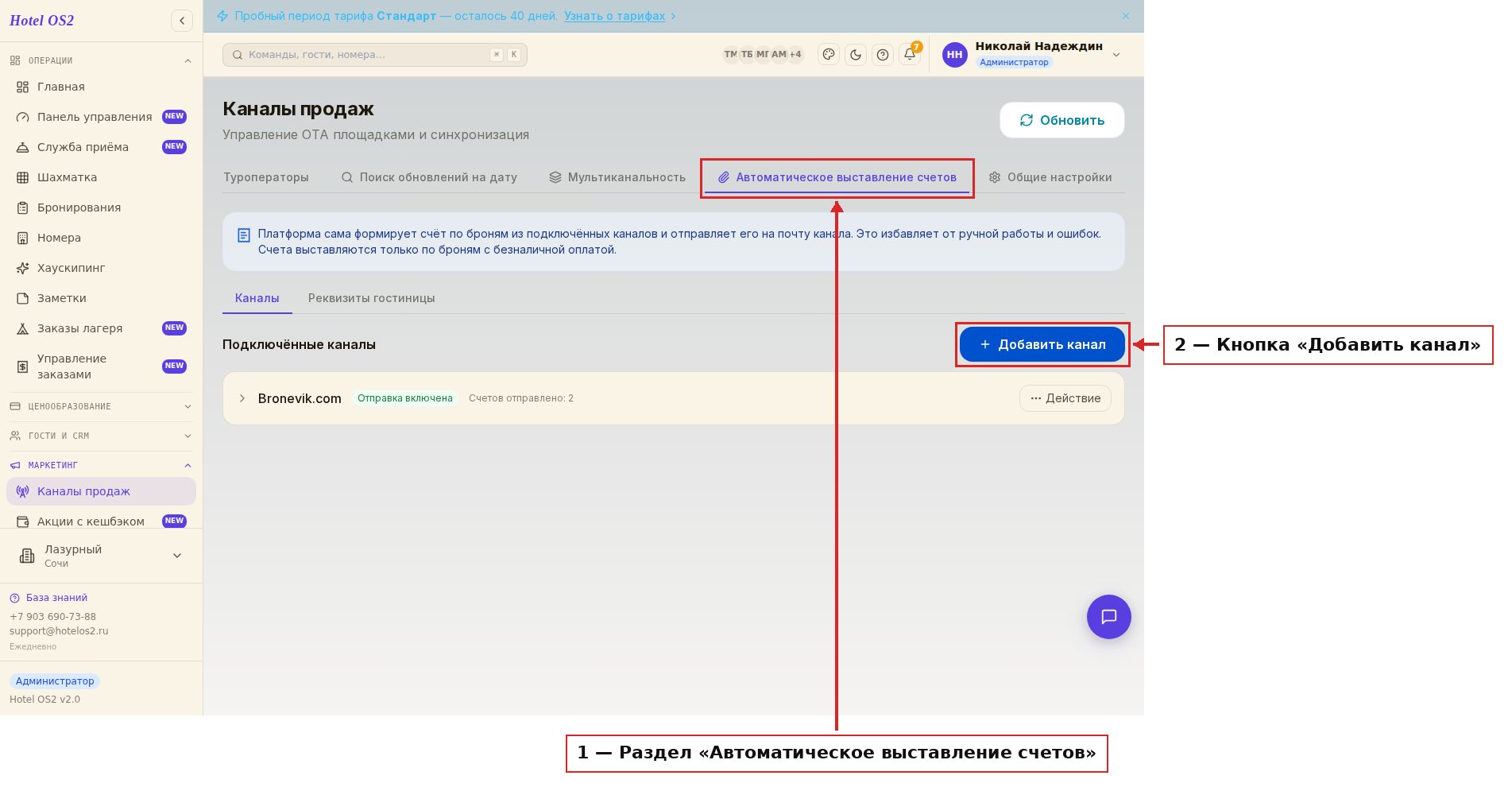Viewport: 1512px width, 791px height.
Task: Click the Хаускипинг sparkle icon
Action: (23, 268)
